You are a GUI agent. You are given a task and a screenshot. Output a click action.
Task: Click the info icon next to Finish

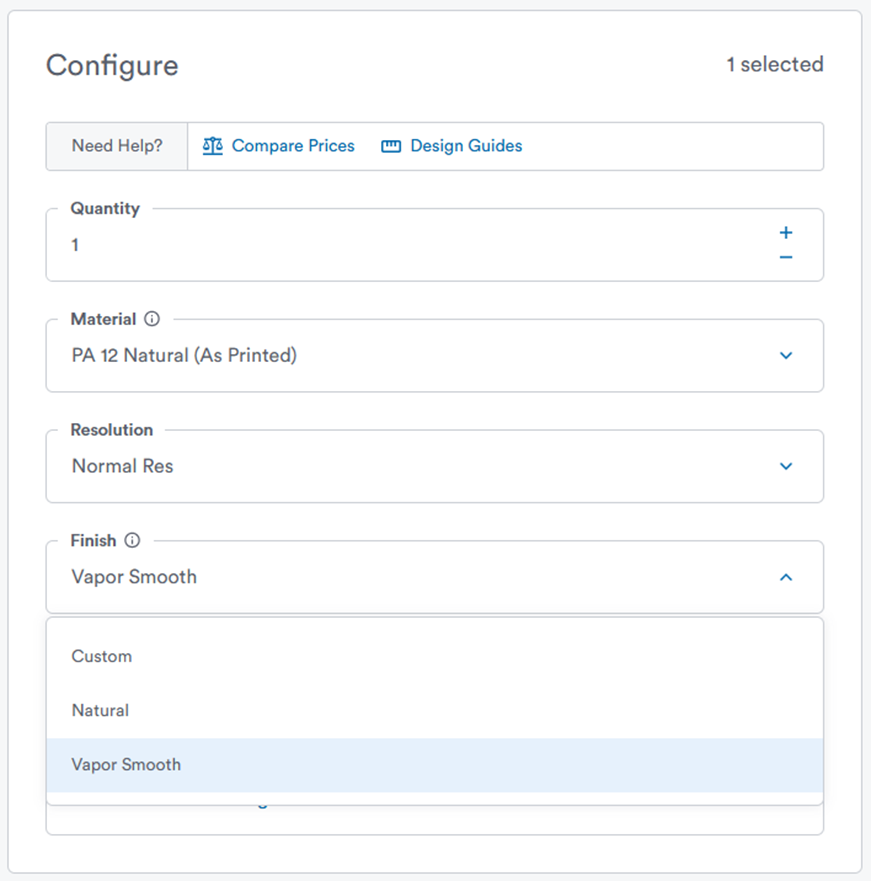(132, 540)
